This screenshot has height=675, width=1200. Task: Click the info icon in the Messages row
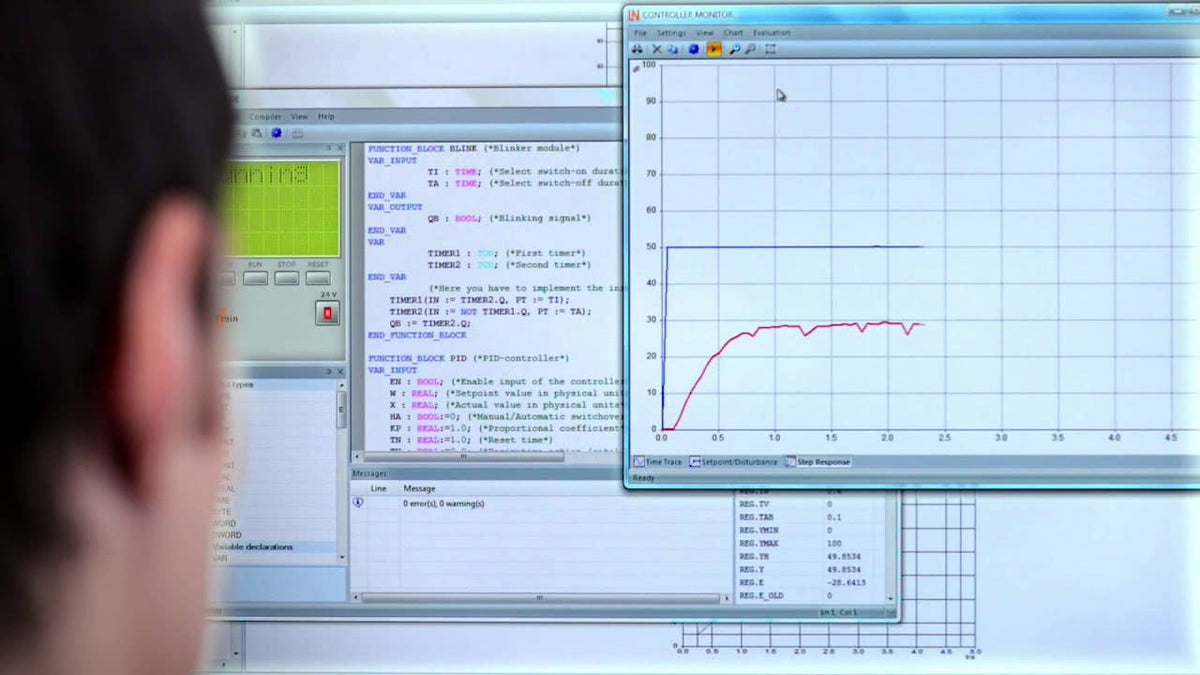coord(358,502)
